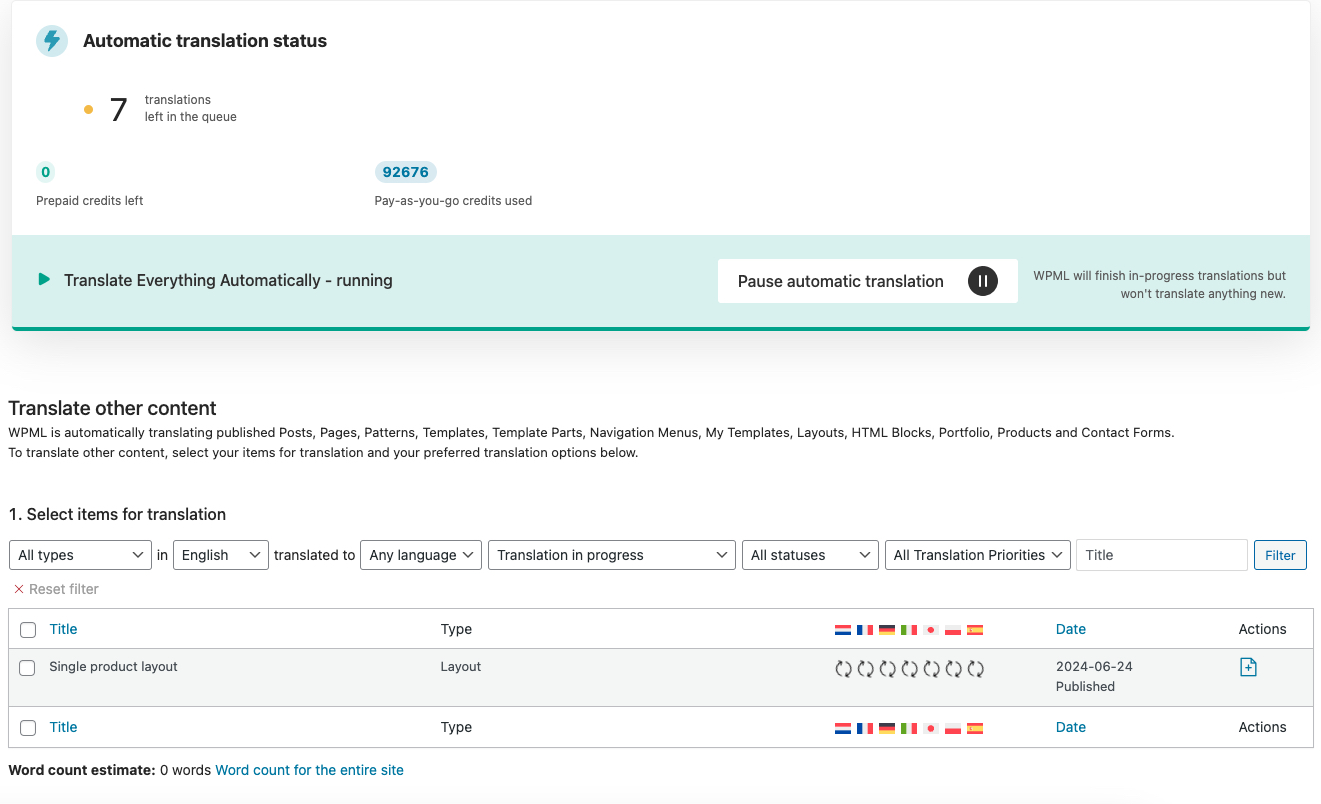Click the Japanese flag in table header
This screenshot has height=804, width=1321.
point(931,630)
